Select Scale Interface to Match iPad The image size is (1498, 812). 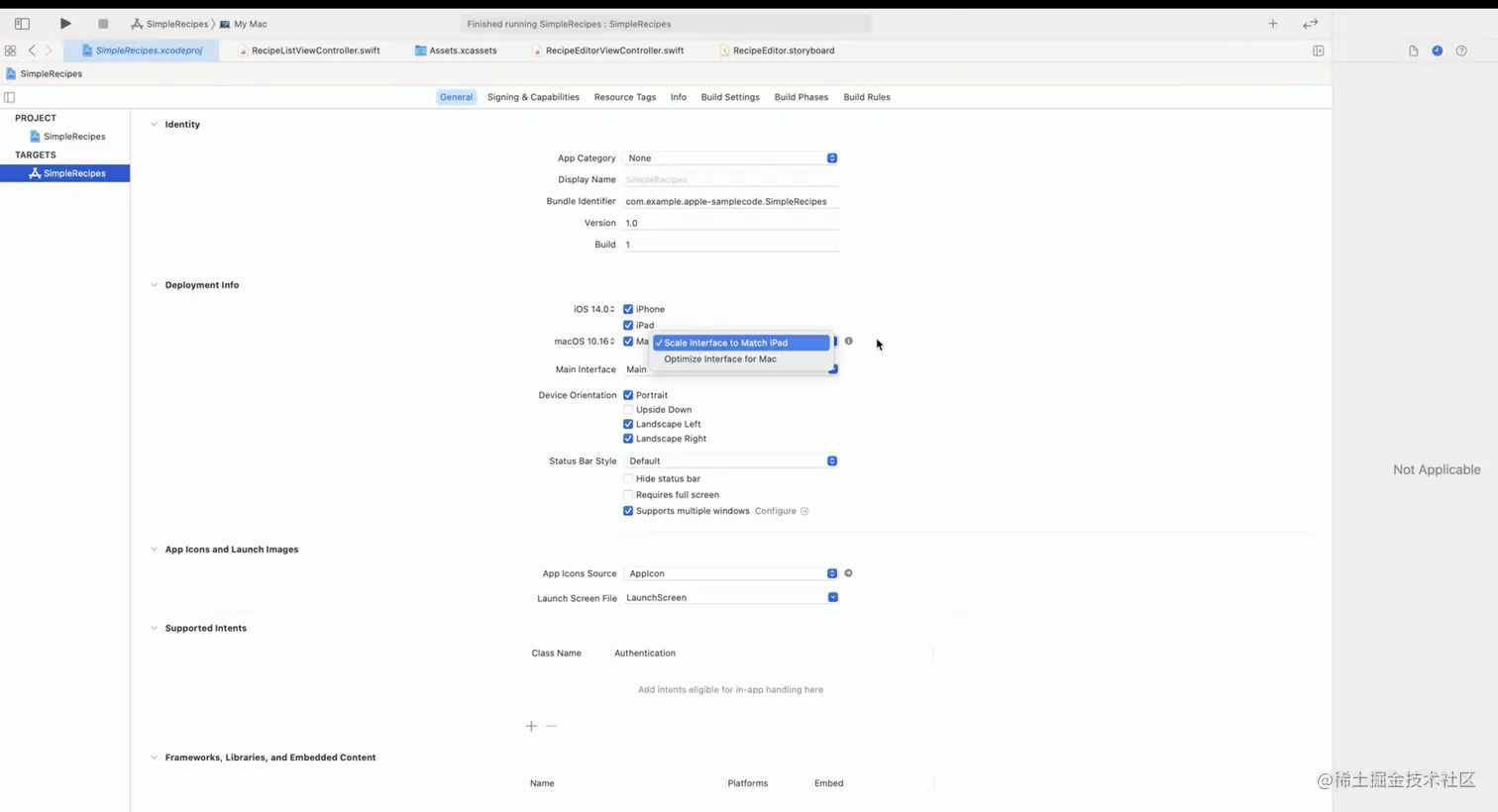click(x=741, y=343)
